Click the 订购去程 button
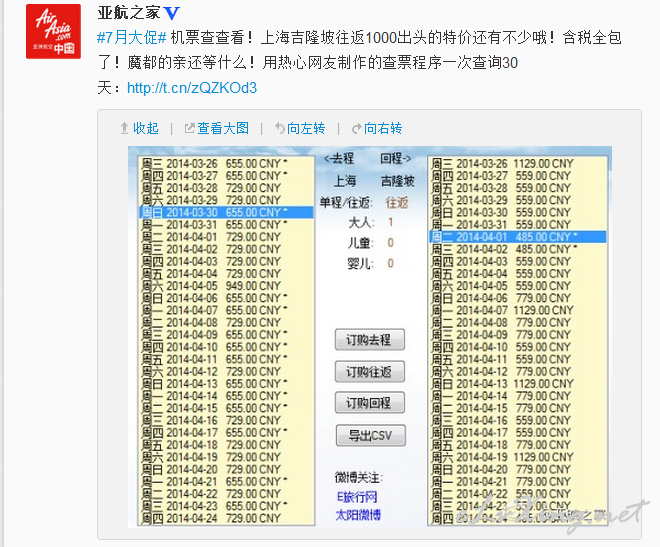 coord(370,340)
